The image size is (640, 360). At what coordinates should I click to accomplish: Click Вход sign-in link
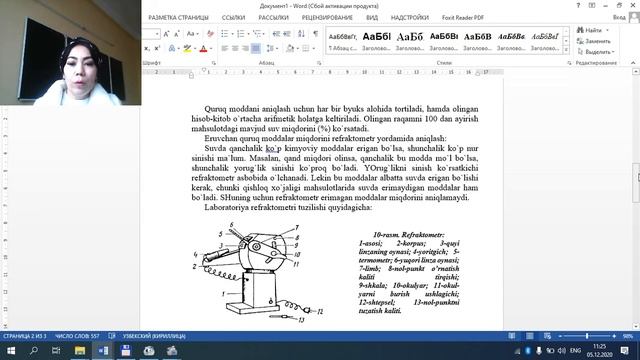click(619, 18)
